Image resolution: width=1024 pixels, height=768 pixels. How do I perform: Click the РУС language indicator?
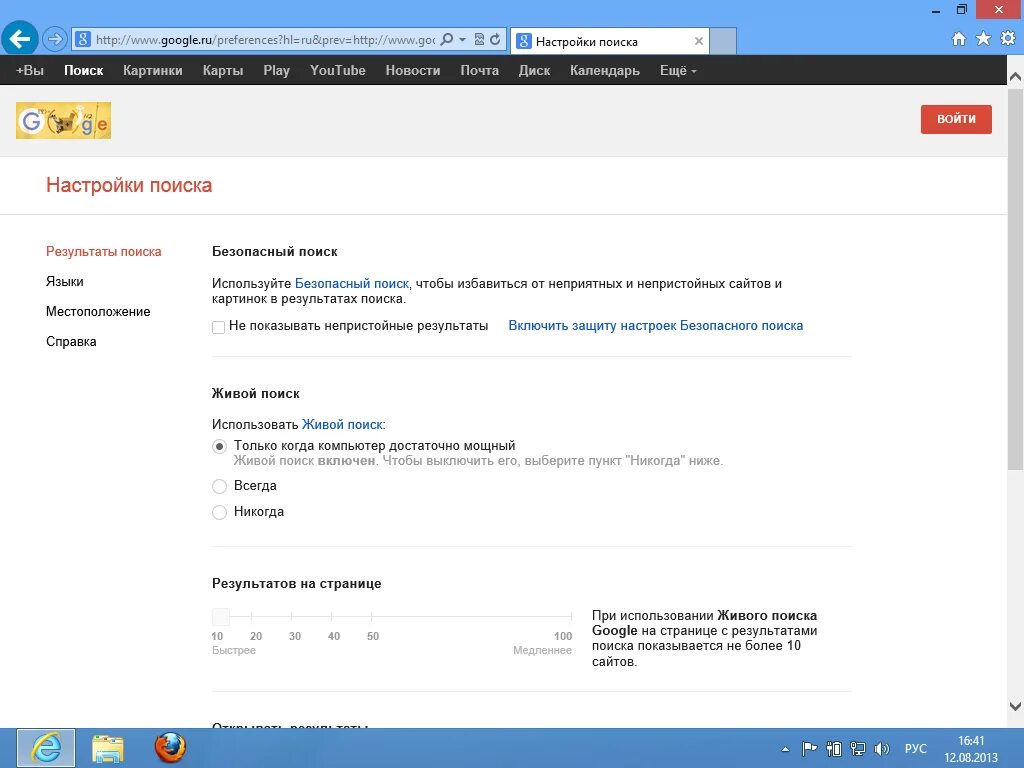click(x=916, y=748)
